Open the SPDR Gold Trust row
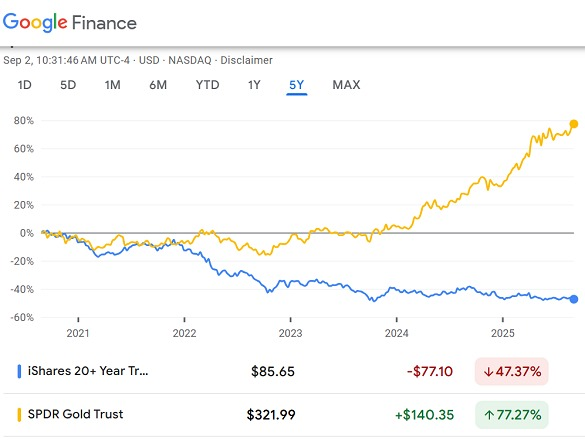This screenshot has width=585, height=440. pos(292,415)
